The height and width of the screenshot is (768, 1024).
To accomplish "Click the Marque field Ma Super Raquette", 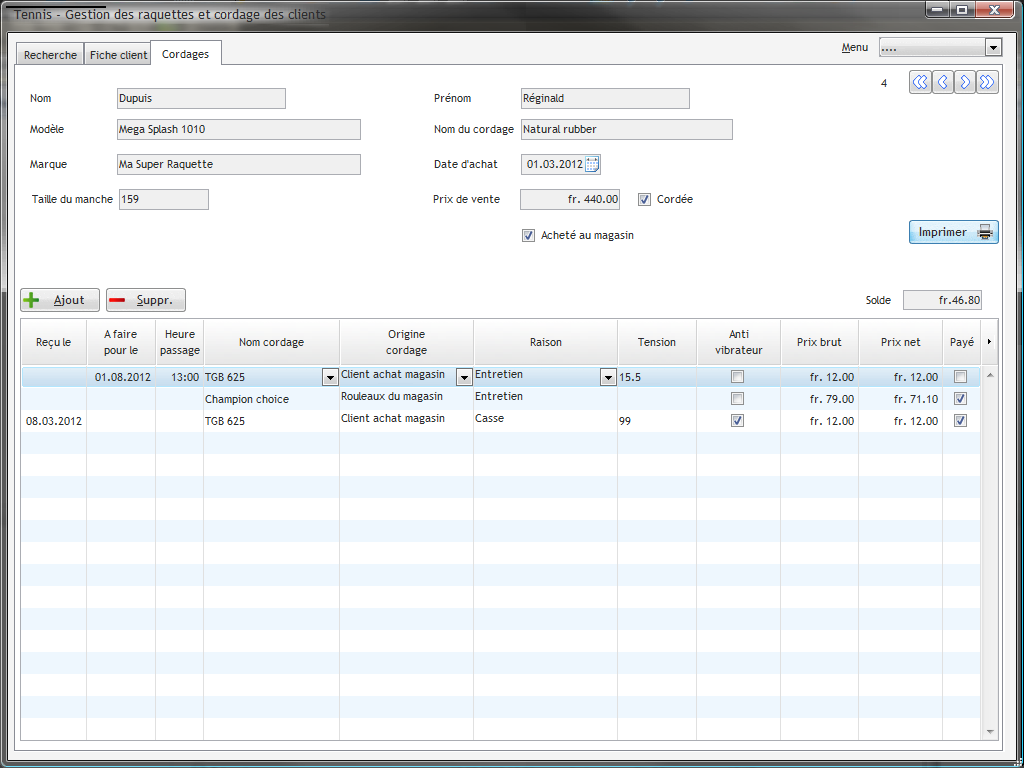I will [238, 165].
